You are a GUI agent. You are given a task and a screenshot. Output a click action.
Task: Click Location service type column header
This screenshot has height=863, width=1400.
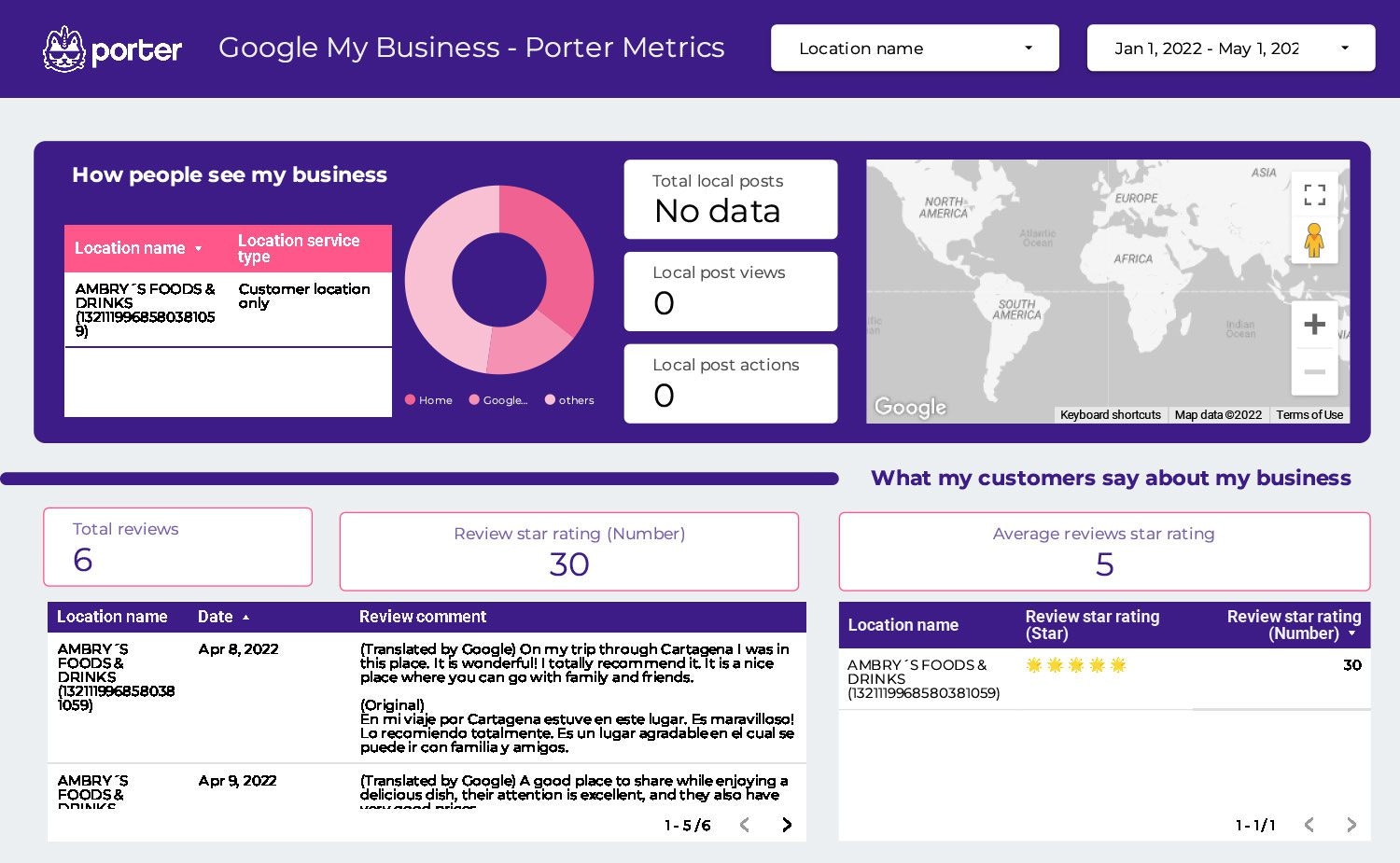coord(299,248)
